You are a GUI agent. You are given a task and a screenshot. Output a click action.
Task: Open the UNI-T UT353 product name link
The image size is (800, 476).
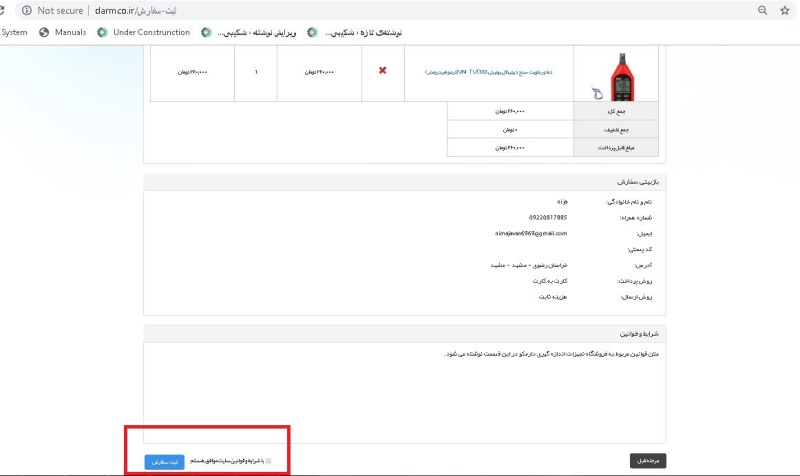488,71
